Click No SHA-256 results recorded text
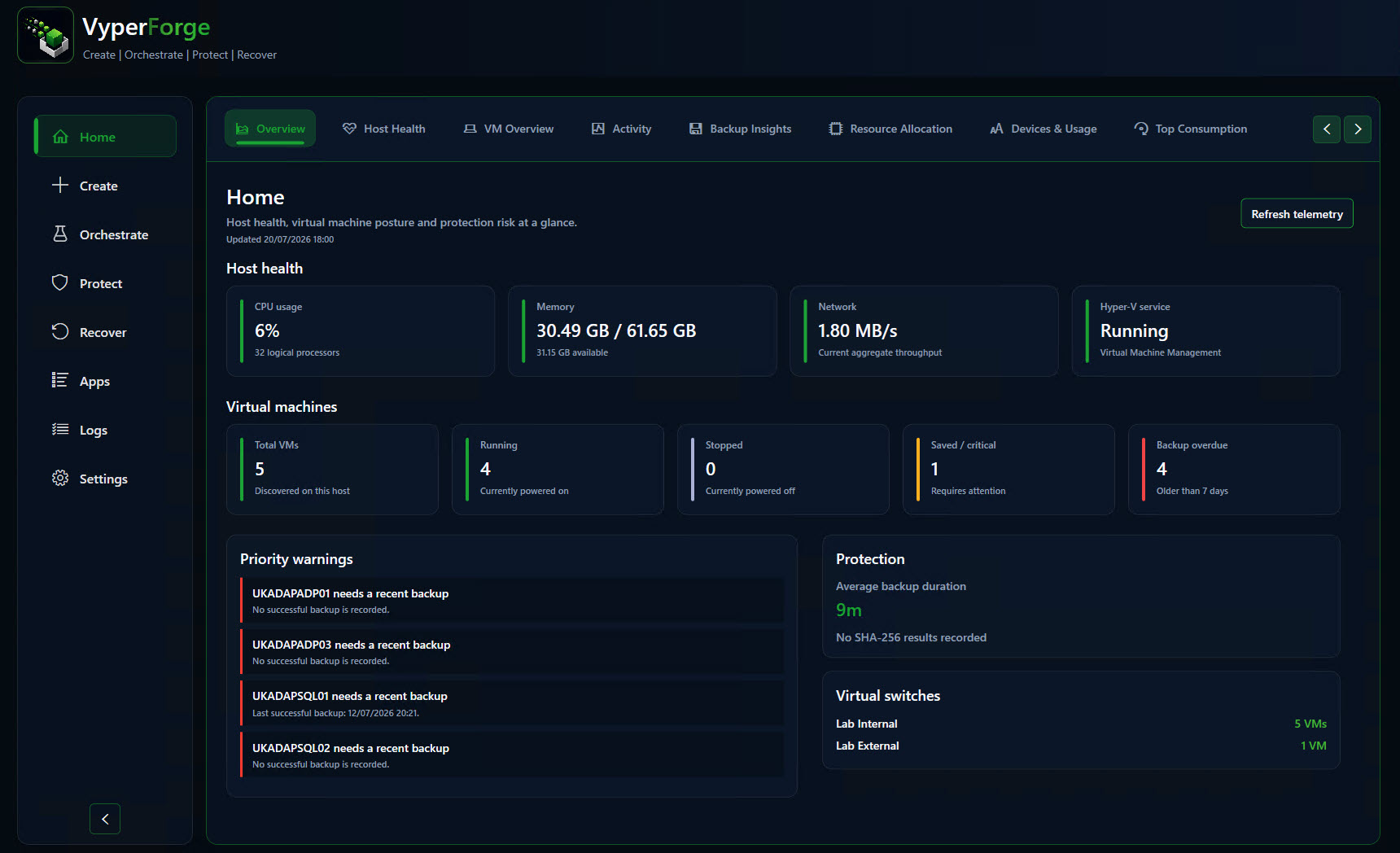Image resolution: width=1400 pixels, height=853 pixels. (x=911, y=637)
